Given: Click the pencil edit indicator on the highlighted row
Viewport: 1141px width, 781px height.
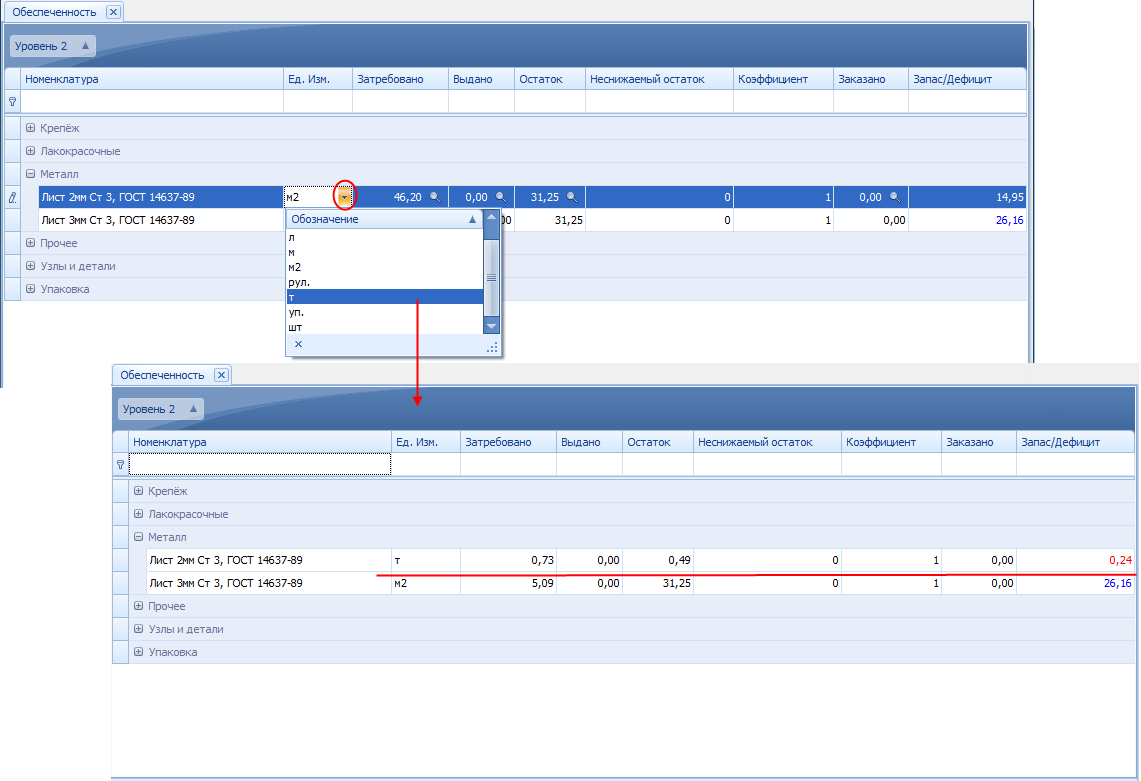Looking at the screenshot, I should click(12, 197).
